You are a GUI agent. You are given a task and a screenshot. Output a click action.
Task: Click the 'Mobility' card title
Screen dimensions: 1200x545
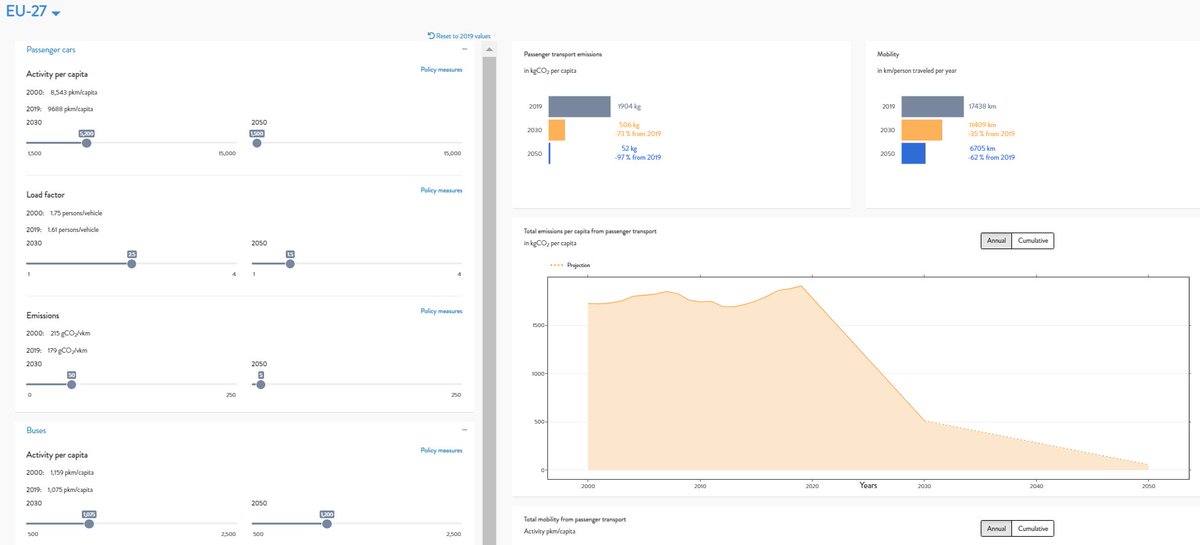[888, 53]
